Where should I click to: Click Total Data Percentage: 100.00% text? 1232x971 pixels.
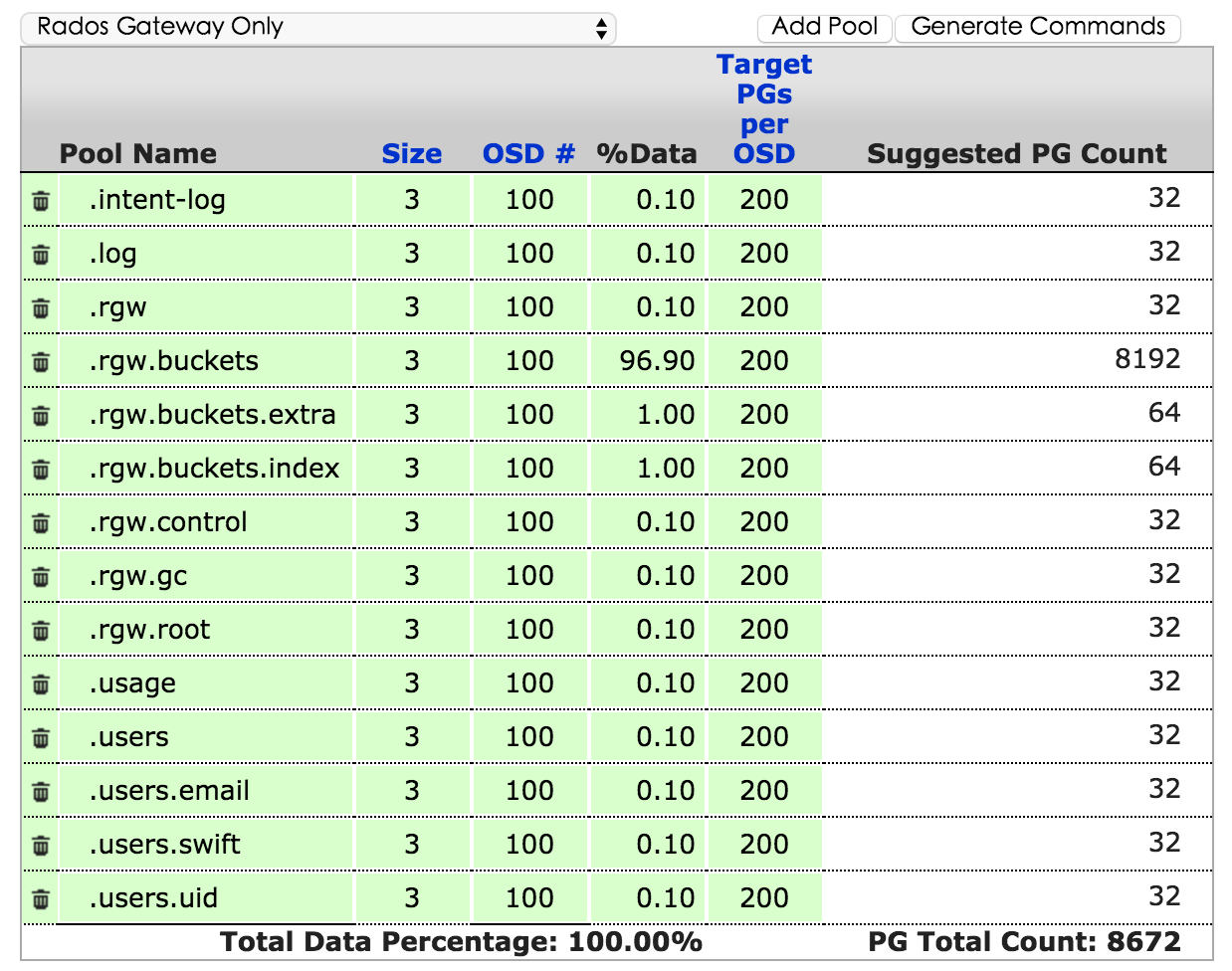click(461, 942)
